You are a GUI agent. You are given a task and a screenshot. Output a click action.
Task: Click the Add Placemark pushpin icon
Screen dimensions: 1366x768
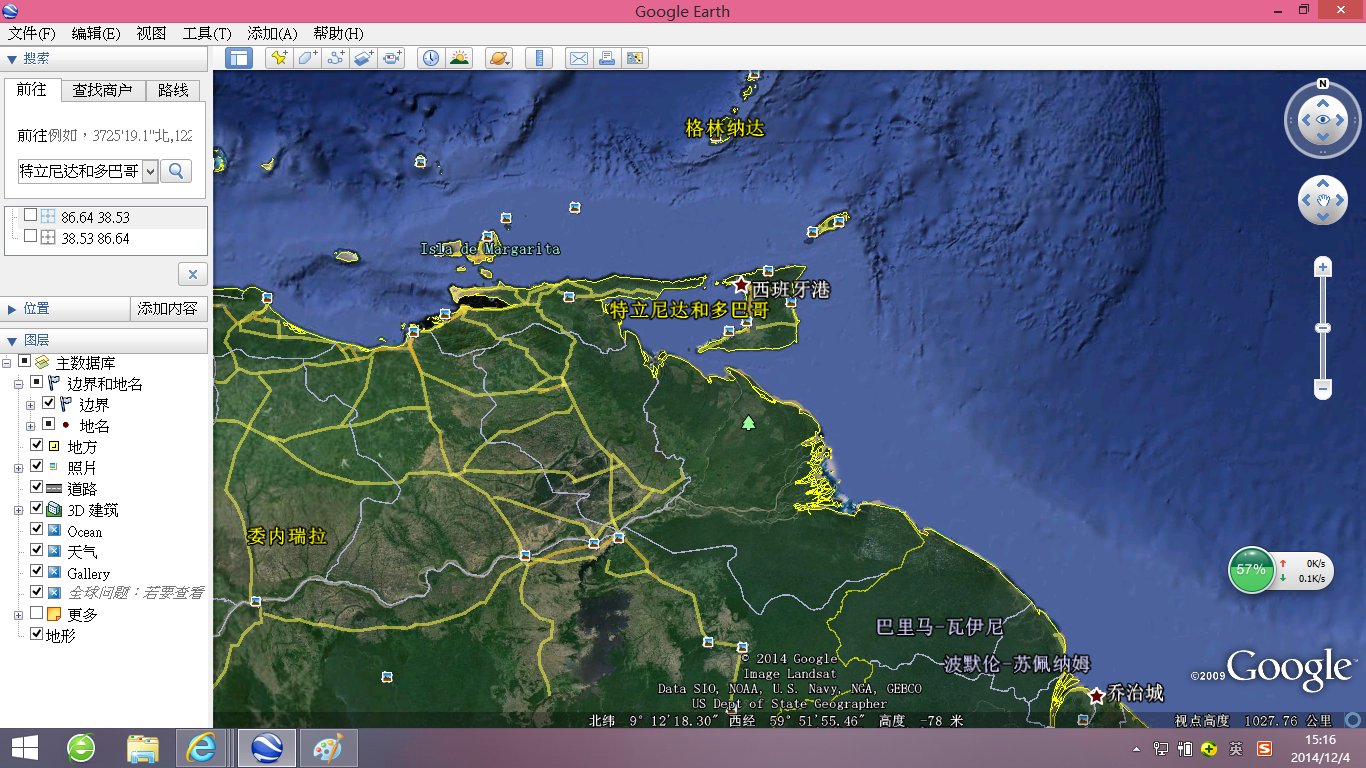pyautogui.click(x=277, y=58)
